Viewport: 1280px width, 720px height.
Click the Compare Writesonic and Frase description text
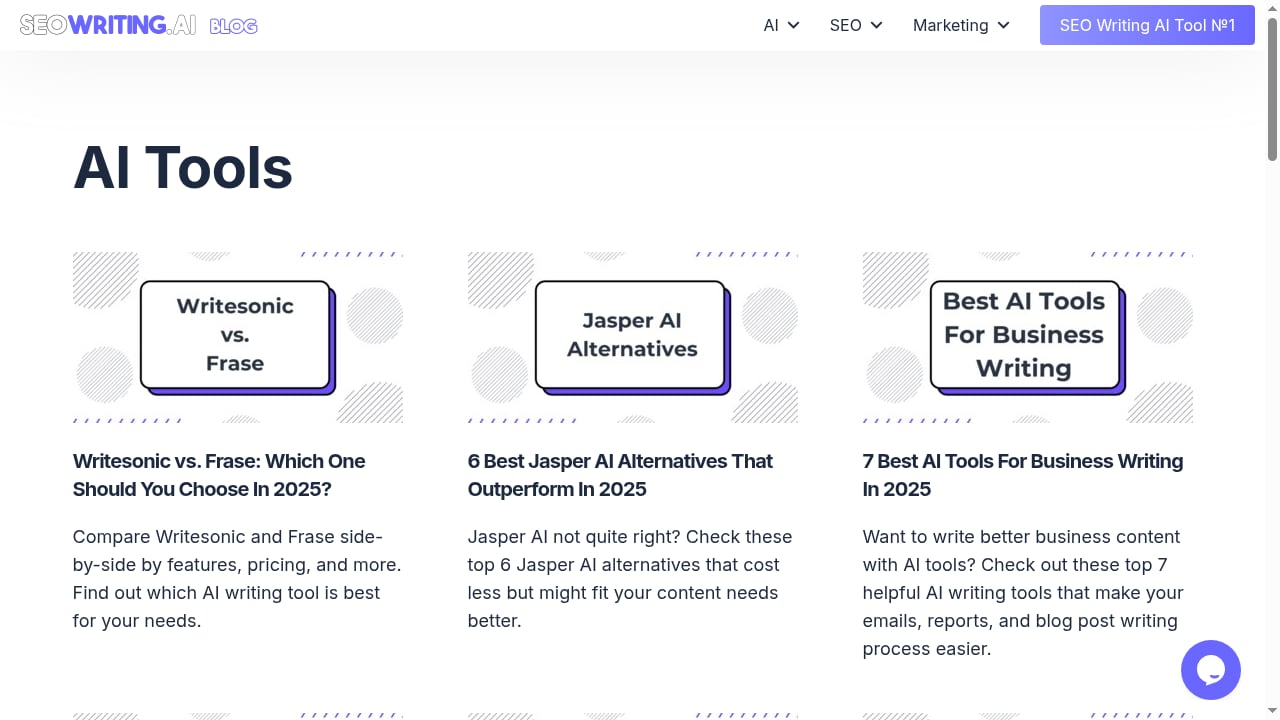[x=237, y=579]
